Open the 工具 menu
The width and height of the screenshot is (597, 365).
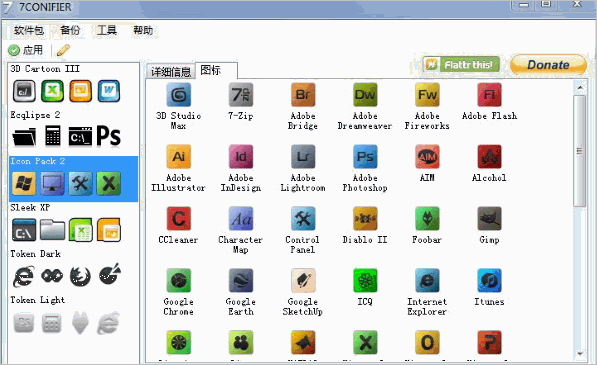coord(107,30)
